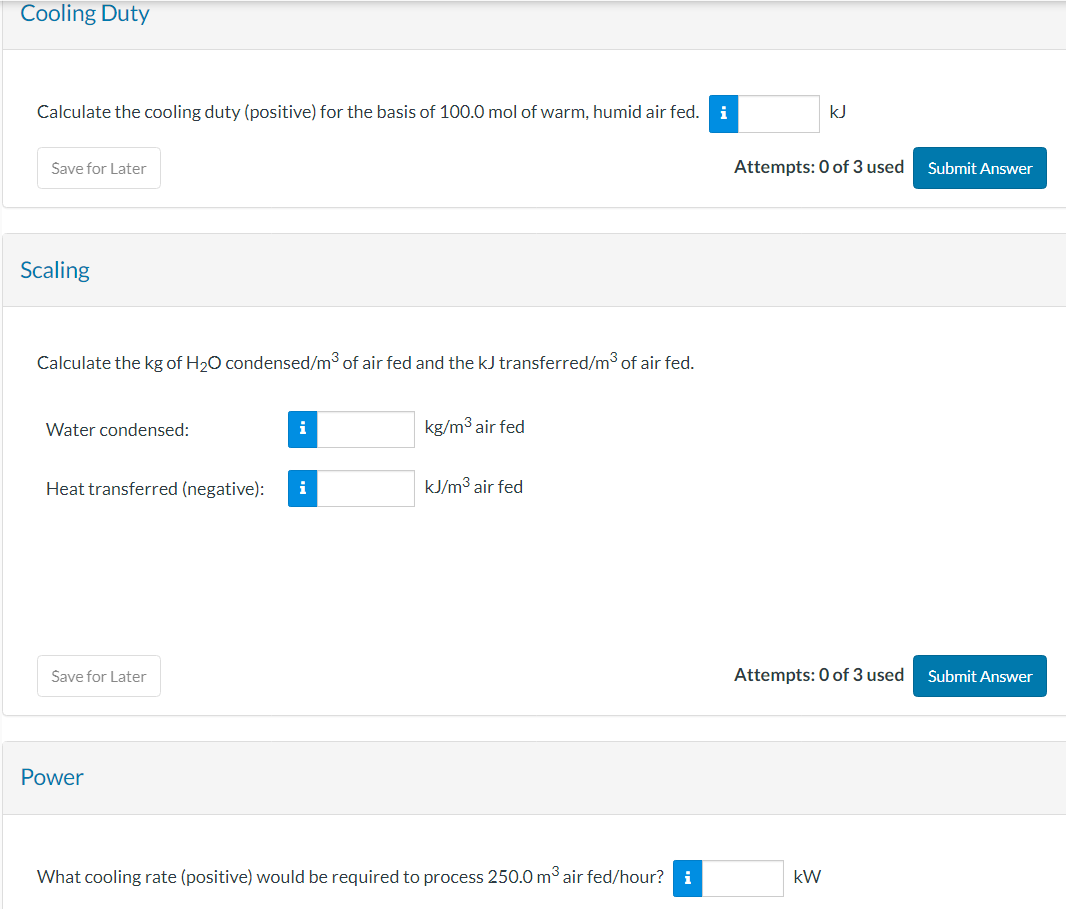The height and width of the screenshot is (909, 1066).
Task: Select the Scaling section heading
Action: click(55, 270)
